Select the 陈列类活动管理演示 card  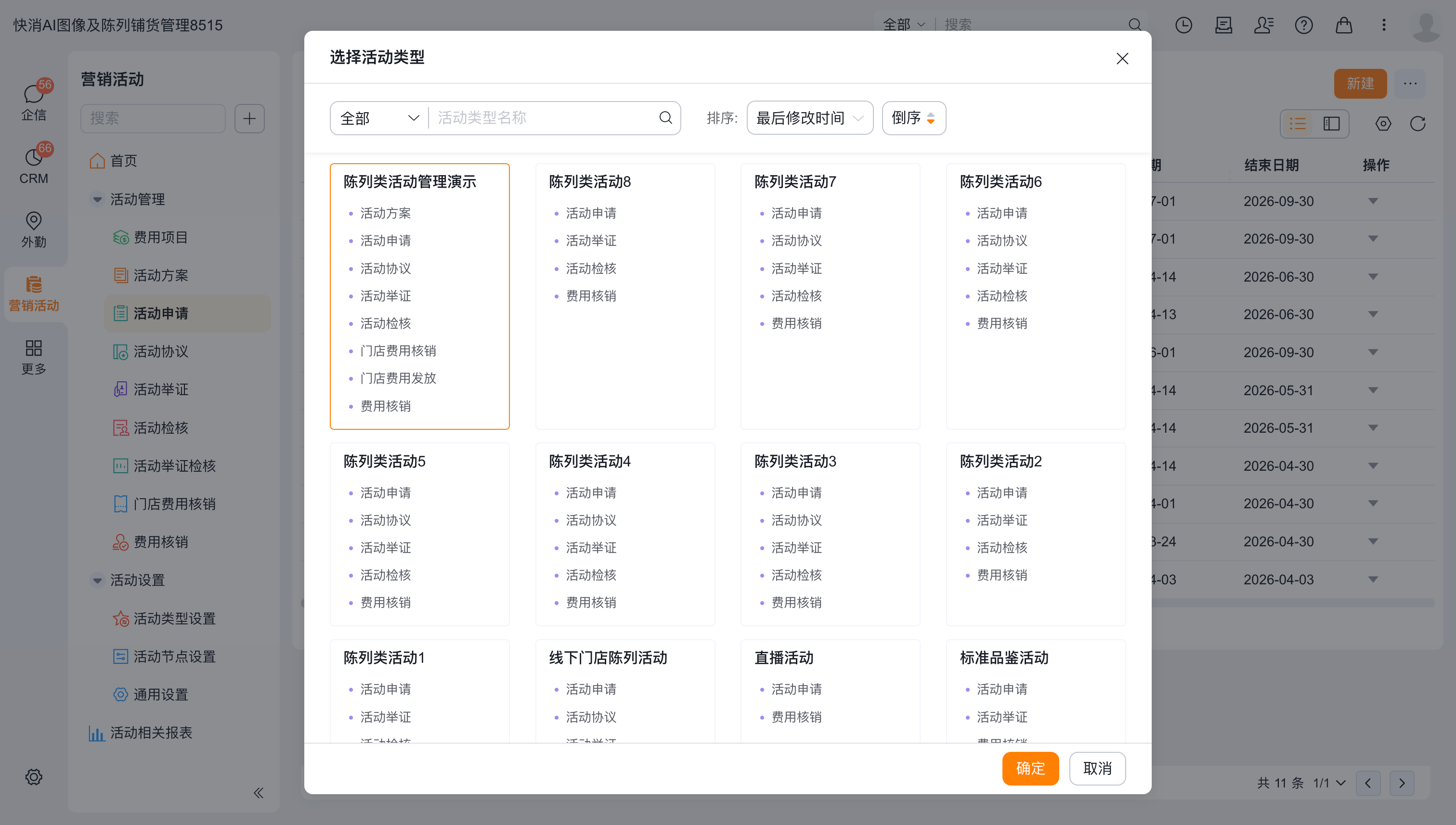click(x=419, y=296)
